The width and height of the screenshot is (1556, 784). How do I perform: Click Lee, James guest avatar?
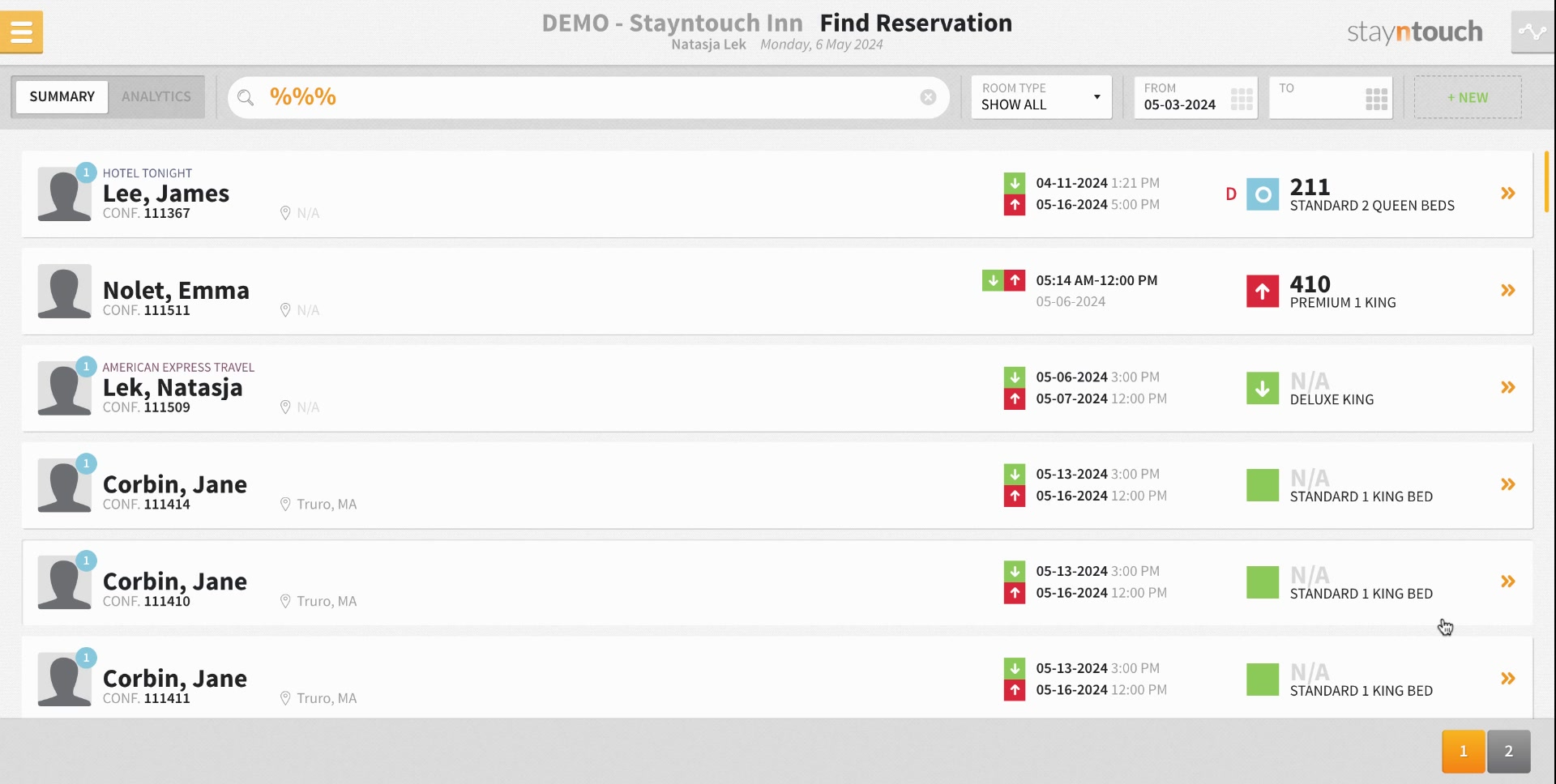pyautogui.click(x=64, y=194)
